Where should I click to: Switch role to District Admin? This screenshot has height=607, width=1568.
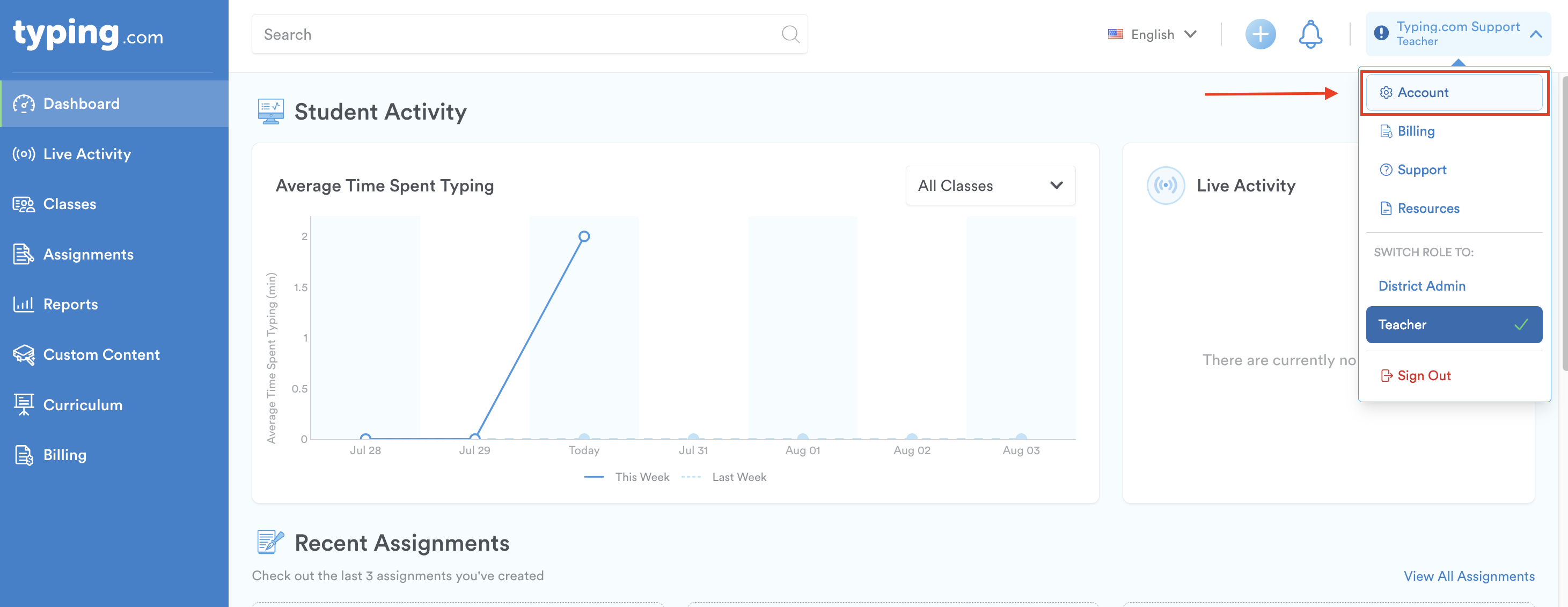click(x=1422, y=286)
